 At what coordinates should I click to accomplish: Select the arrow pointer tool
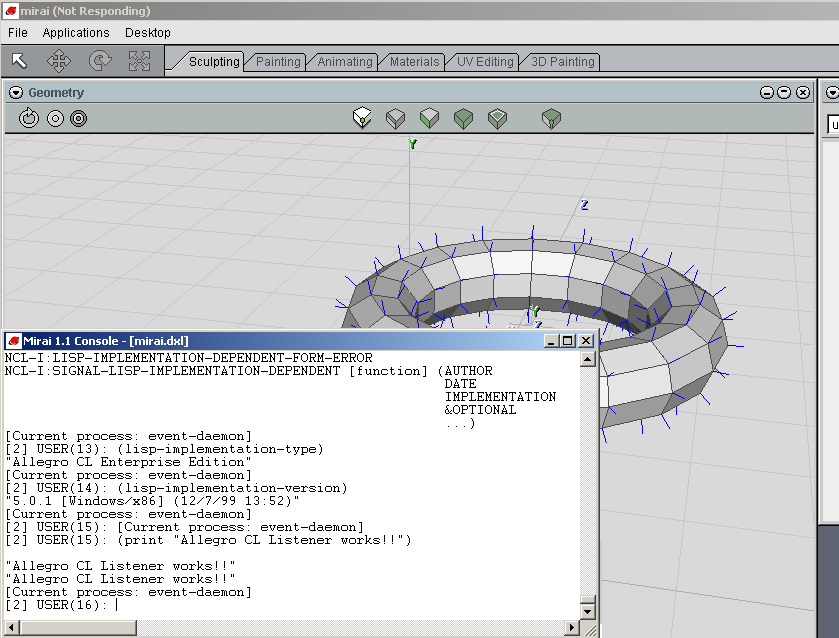click(x=19, y=60)
